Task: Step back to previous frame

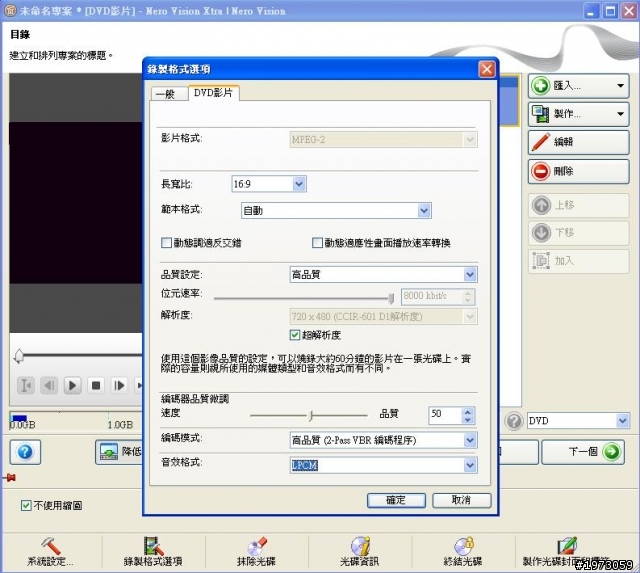Action: tap(49, 385)
